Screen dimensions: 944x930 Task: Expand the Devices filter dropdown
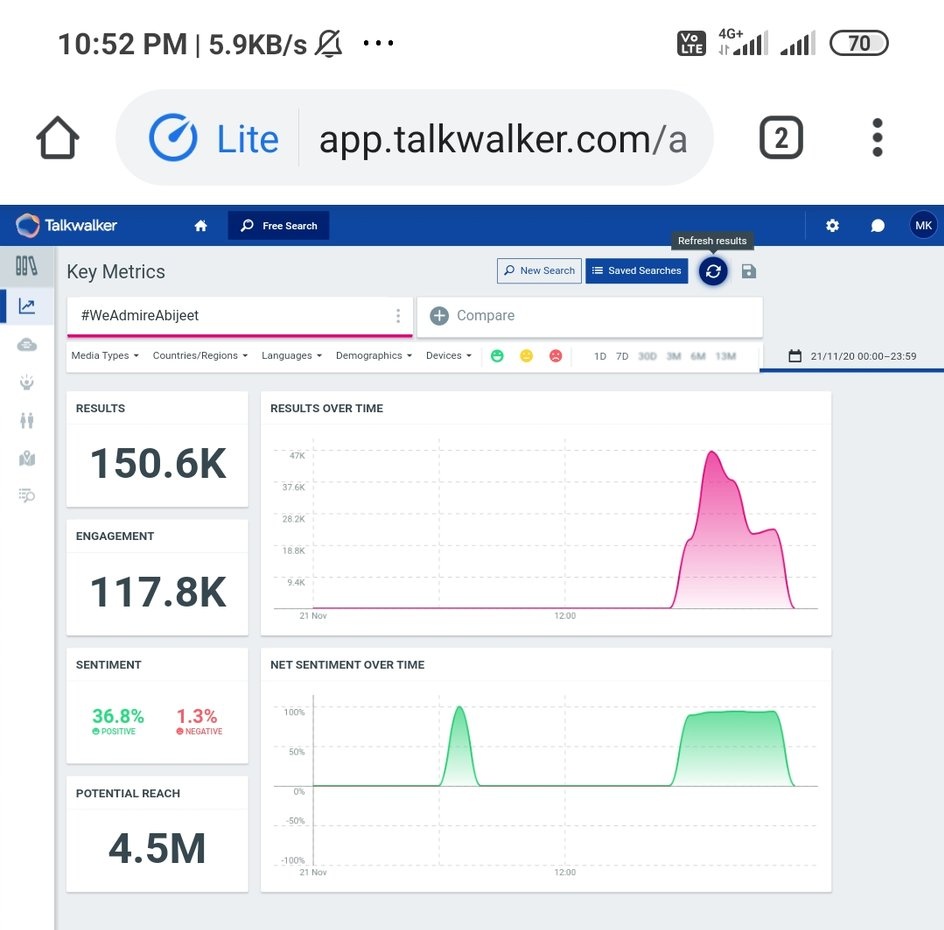449,356
